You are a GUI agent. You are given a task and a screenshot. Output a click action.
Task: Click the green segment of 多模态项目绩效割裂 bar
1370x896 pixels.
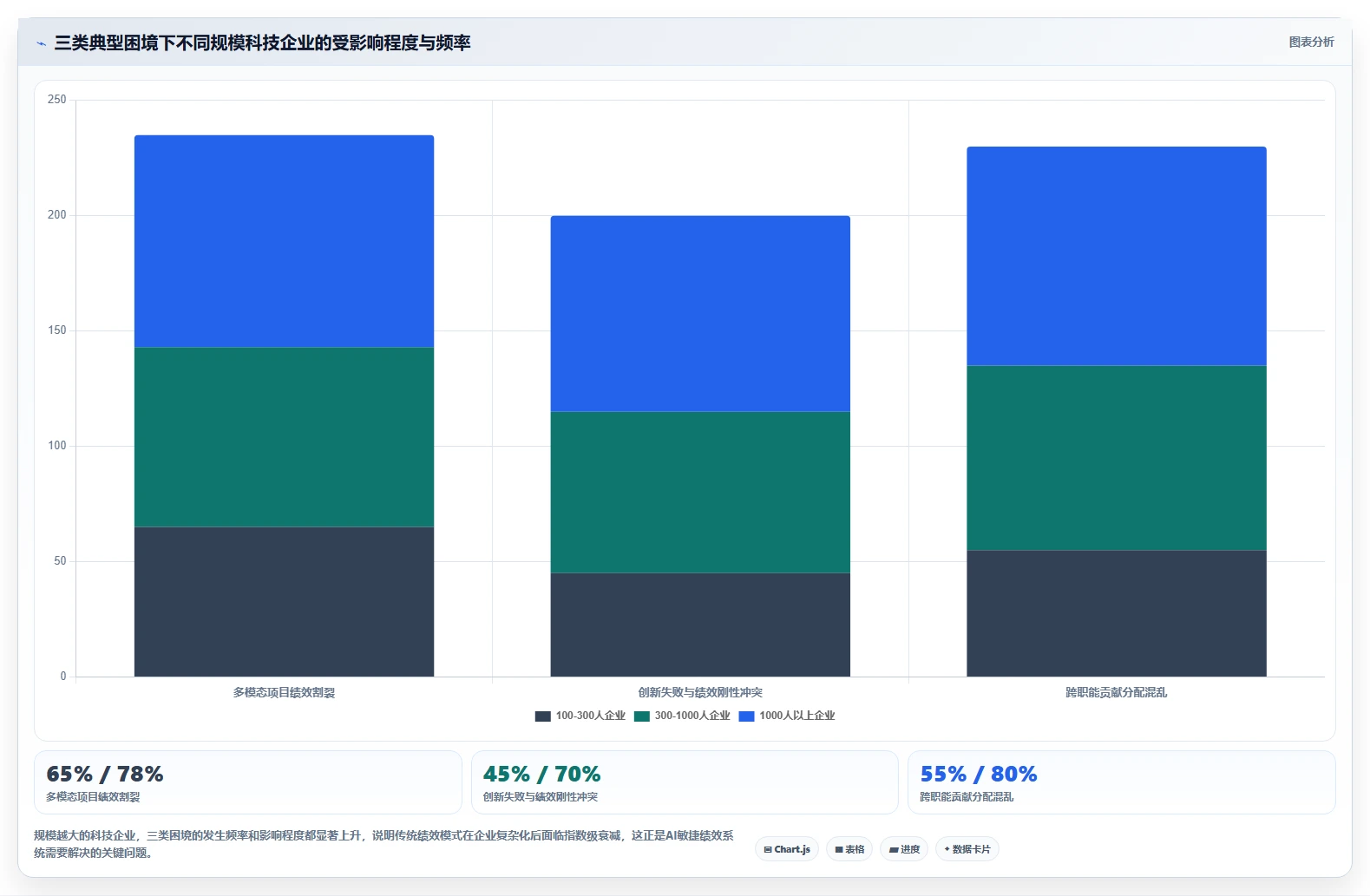(x=284, y=437)
